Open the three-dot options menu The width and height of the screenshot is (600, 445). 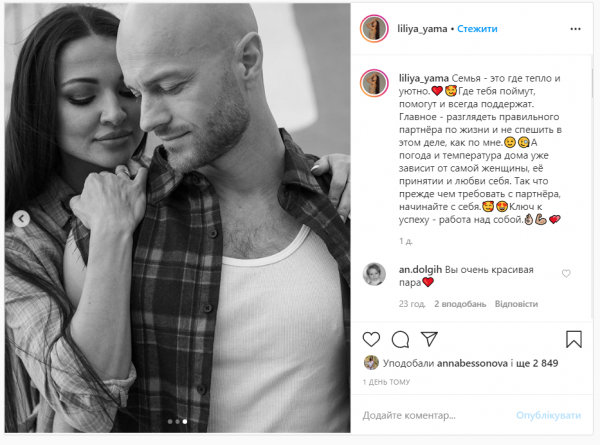pyautogui.click(x=575, y=29)
